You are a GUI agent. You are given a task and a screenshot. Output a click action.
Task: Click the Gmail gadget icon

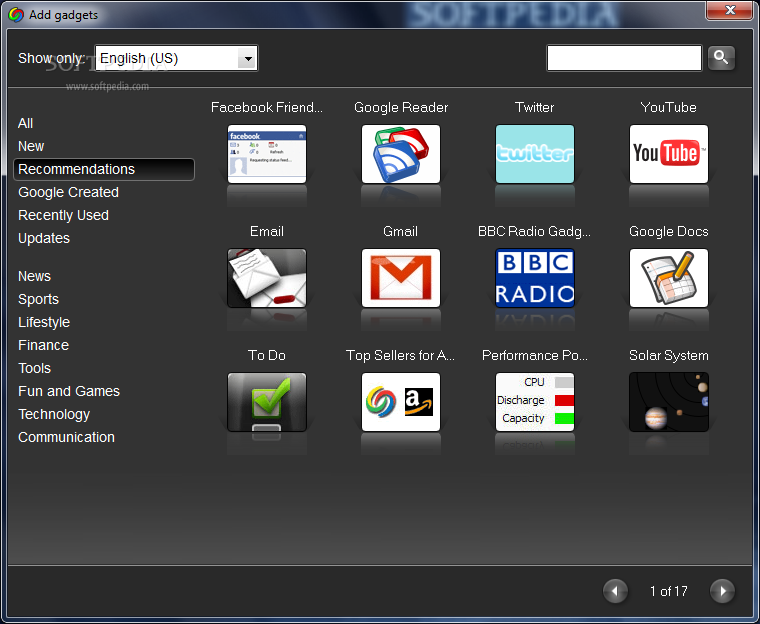tap(401, 278)
